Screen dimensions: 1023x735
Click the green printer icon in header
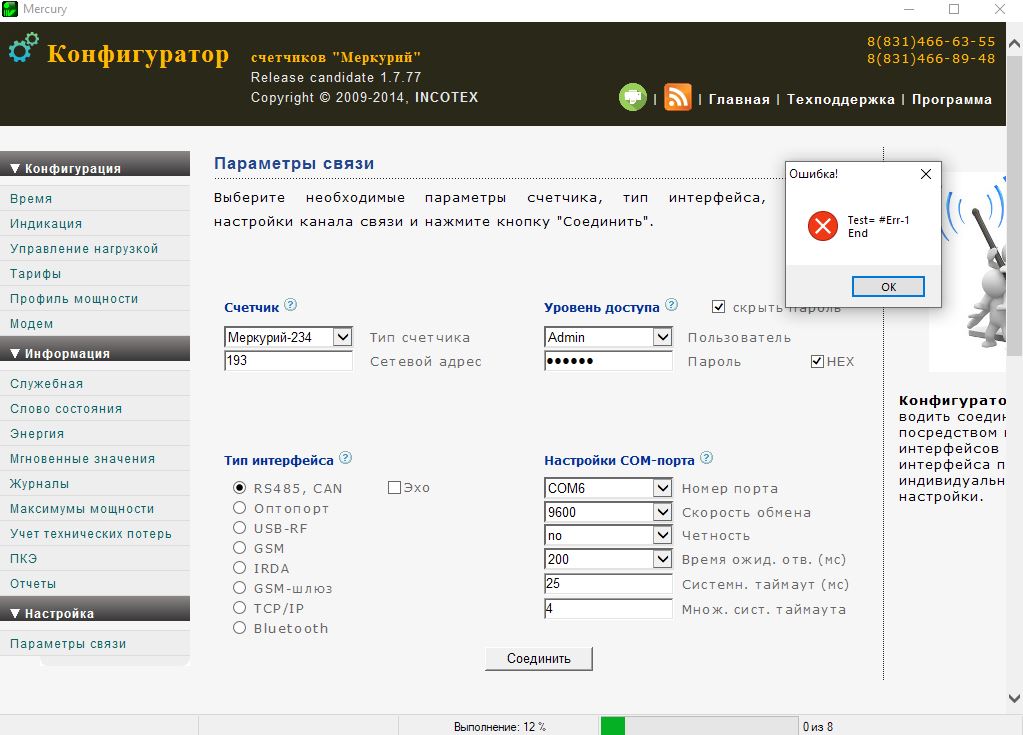pos(632,98)
